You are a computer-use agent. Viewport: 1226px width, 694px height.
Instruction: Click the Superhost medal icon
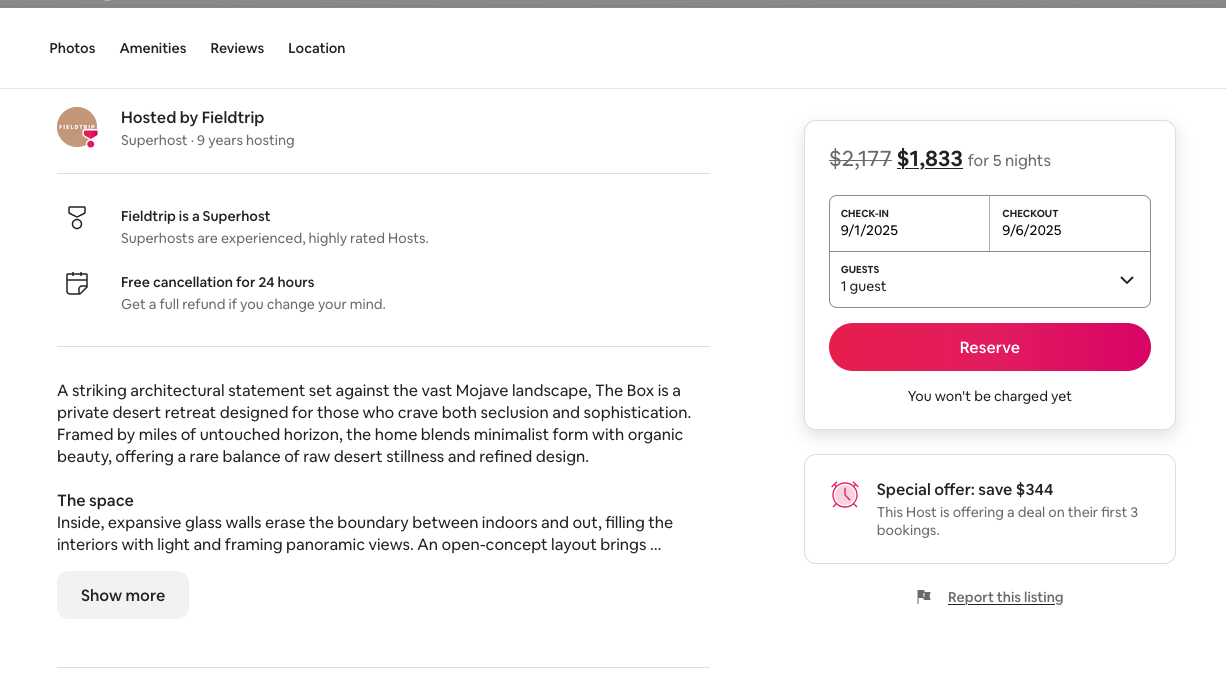(x=77, y=217)
